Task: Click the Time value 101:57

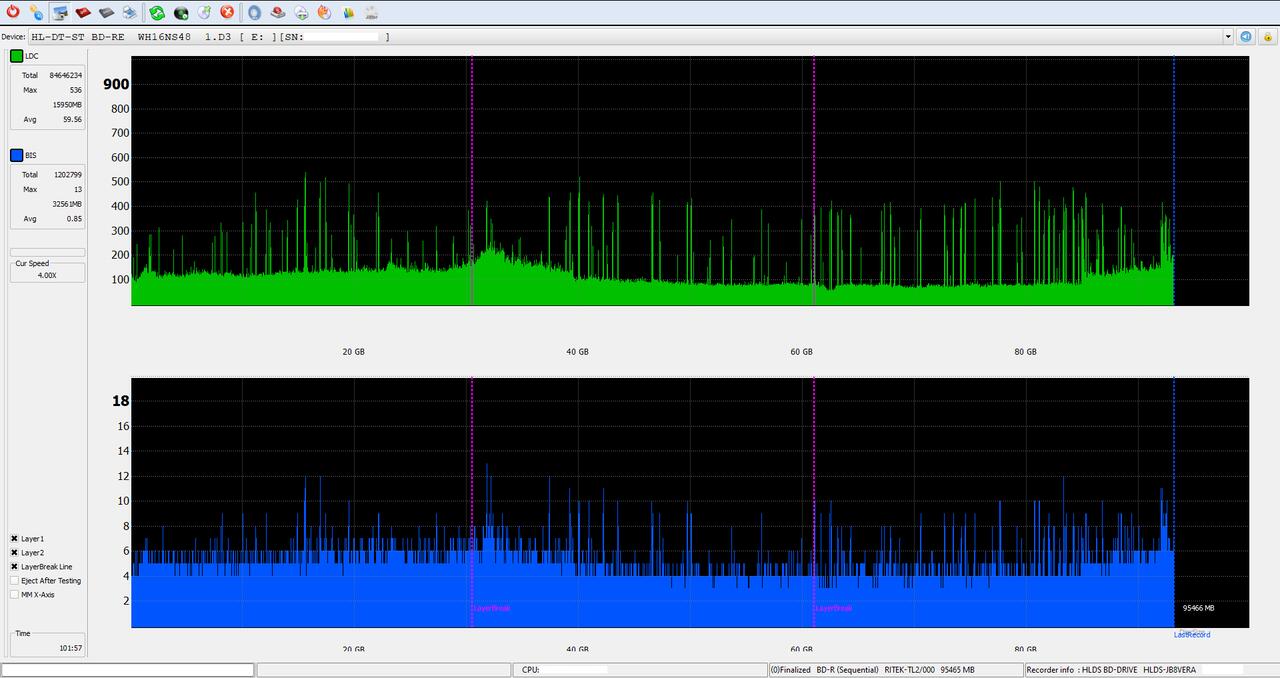Action: (70, 648)
